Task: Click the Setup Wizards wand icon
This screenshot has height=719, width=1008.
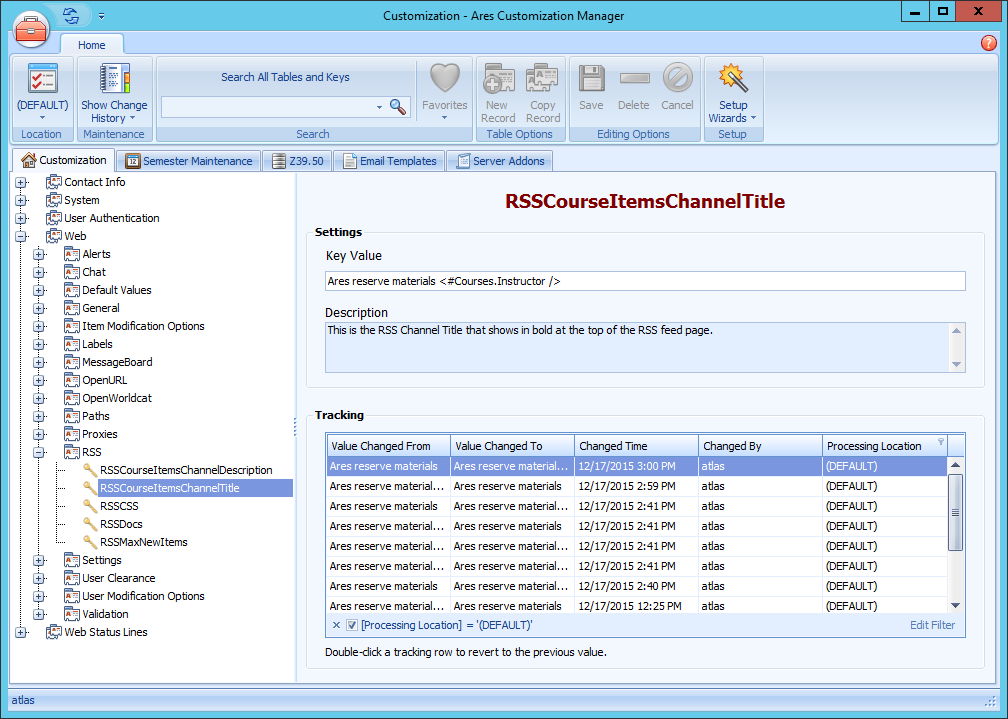Action: tap(733, 79)
